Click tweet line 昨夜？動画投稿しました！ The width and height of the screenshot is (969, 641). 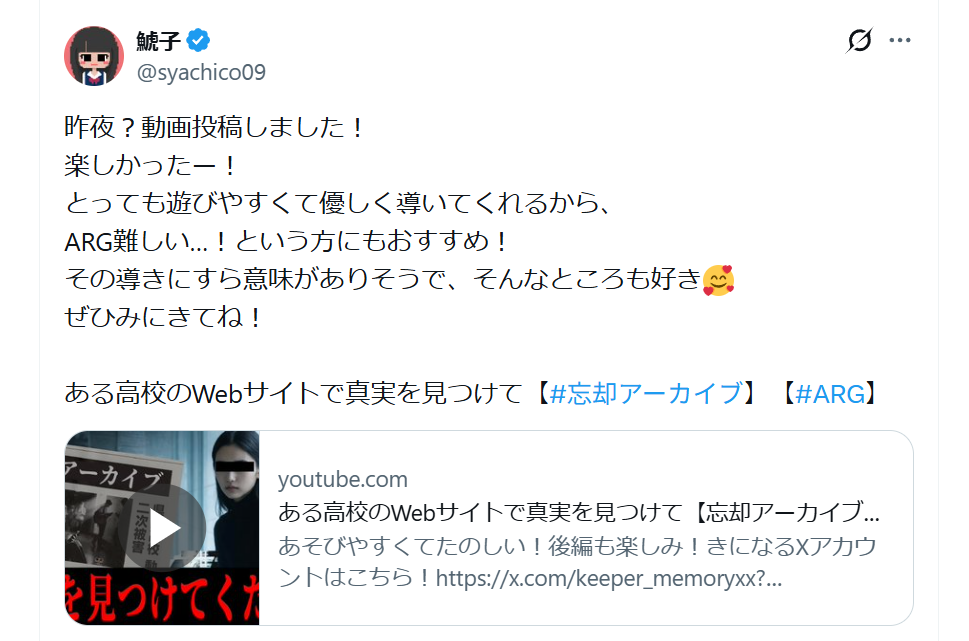[214, 127]
